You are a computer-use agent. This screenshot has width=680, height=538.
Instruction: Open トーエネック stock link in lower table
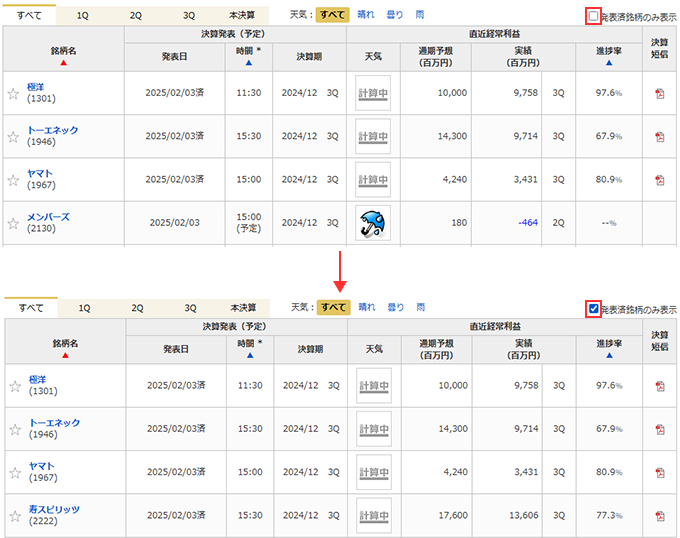pos(54,423)
